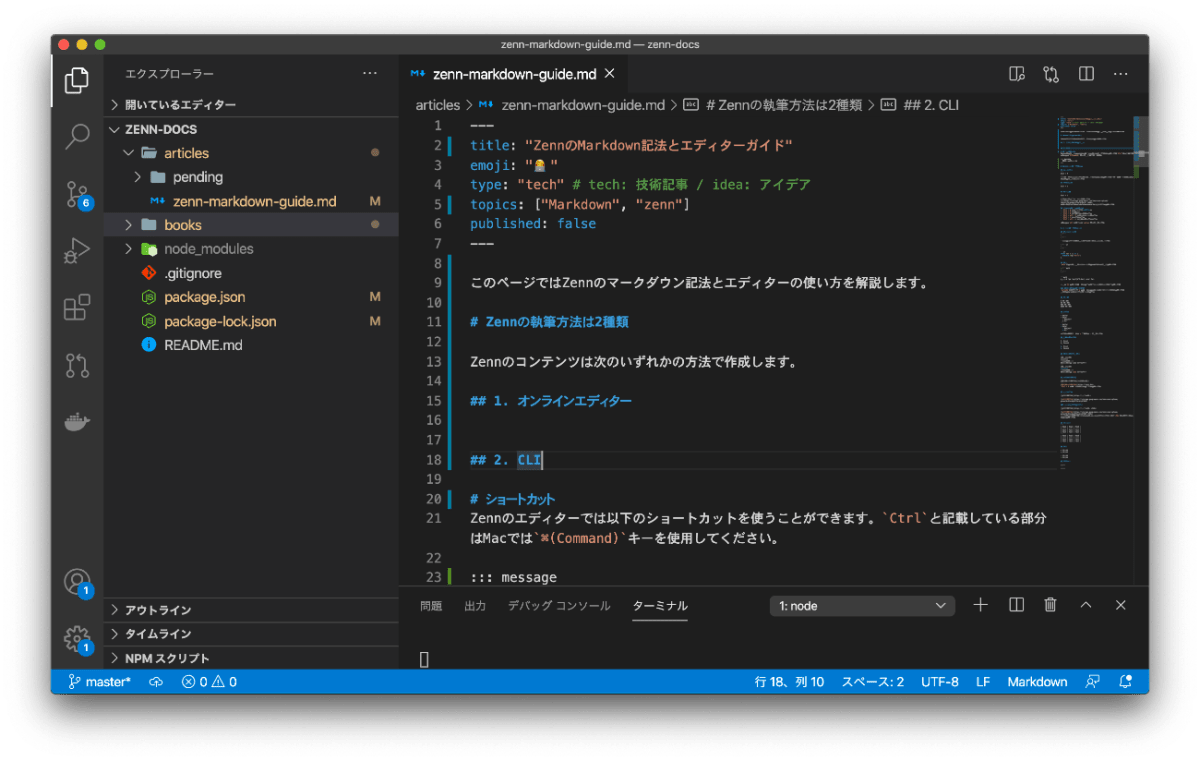Select the zenn-markdown-guide.md editor tab

[513, 74]
